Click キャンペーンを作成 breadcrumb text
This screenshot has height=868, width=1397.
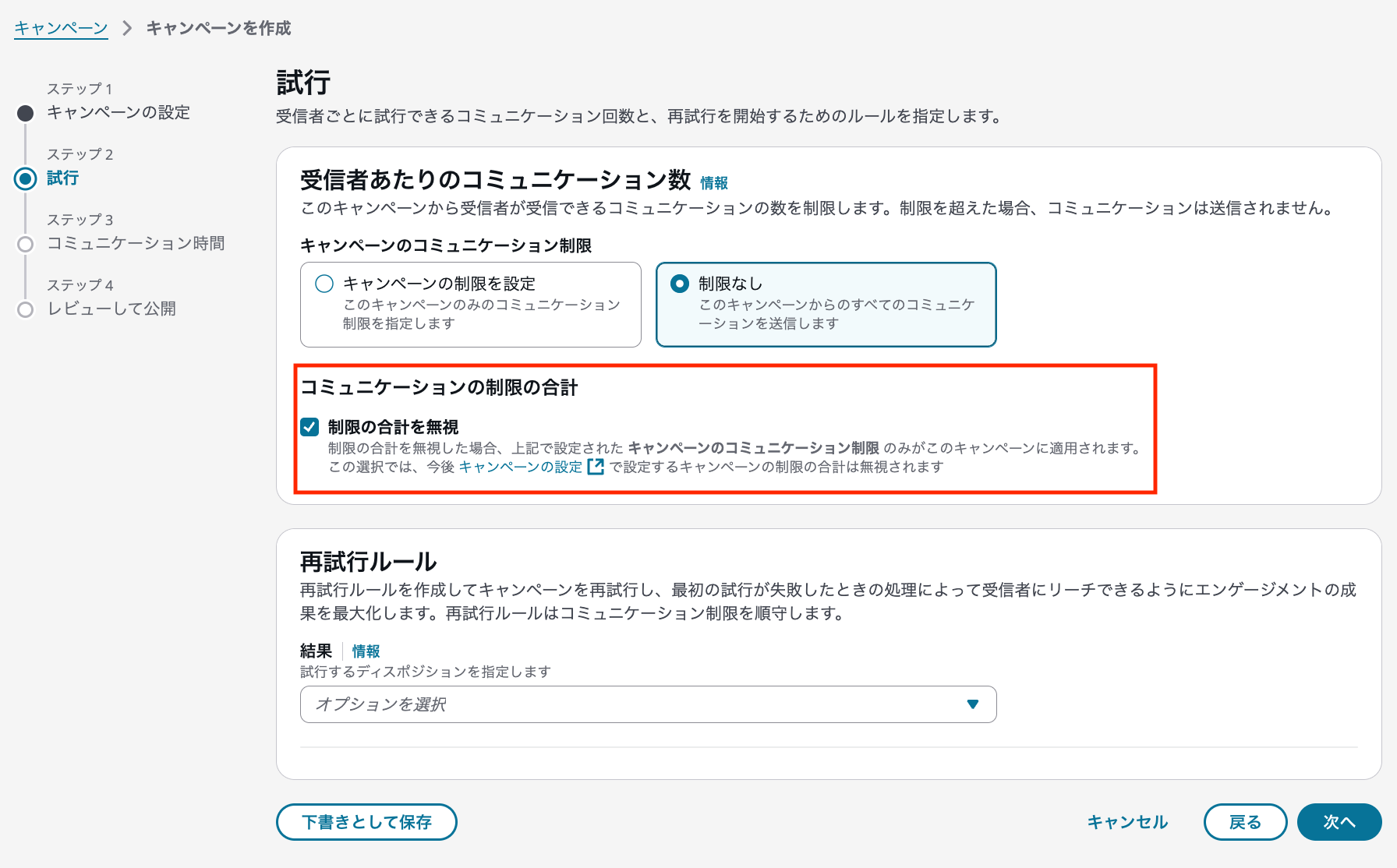click(x=218, y=28)
